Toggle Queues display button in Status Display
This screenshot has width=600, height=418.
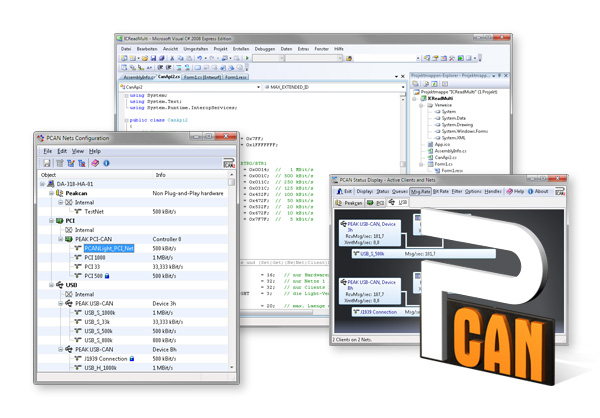click(x=400, y=191)
